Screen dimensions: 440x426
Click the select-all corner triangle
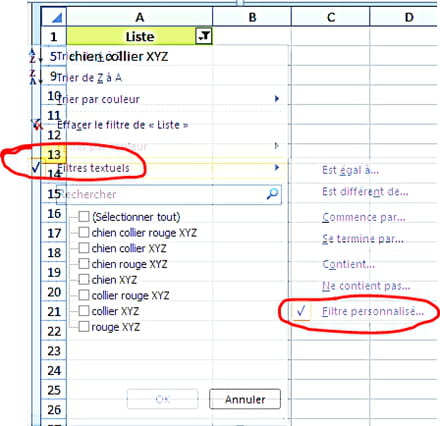tap(57, 18)
